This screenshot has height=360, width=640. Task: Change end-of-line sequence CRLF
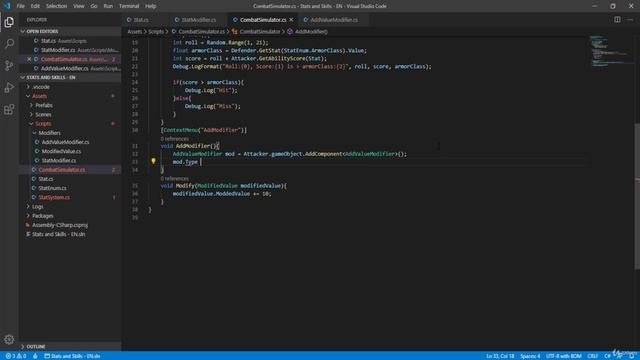tap(592, 356)
